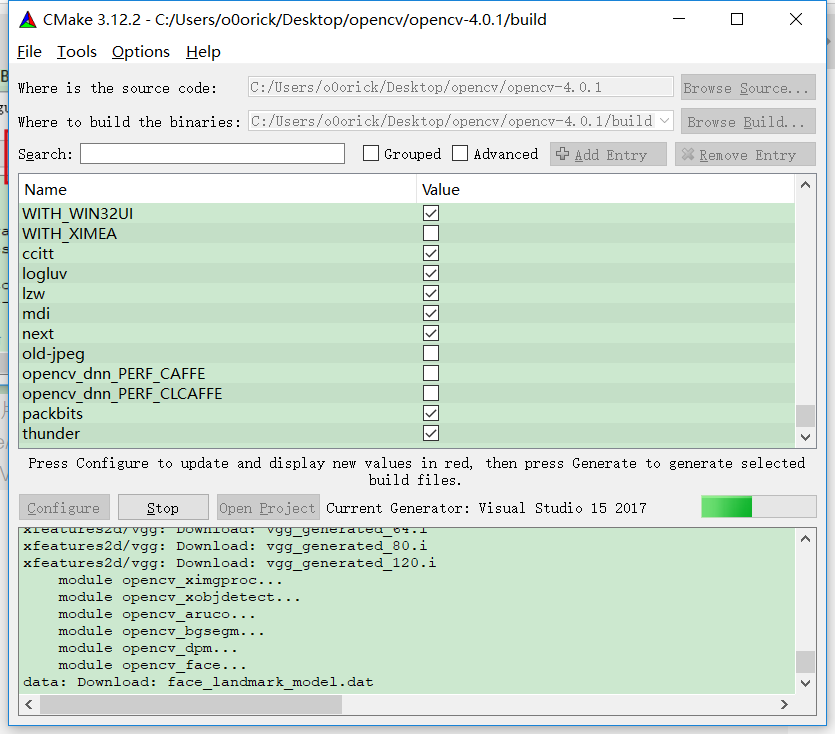Select the old-jpeg entry name

click(53, 354)
